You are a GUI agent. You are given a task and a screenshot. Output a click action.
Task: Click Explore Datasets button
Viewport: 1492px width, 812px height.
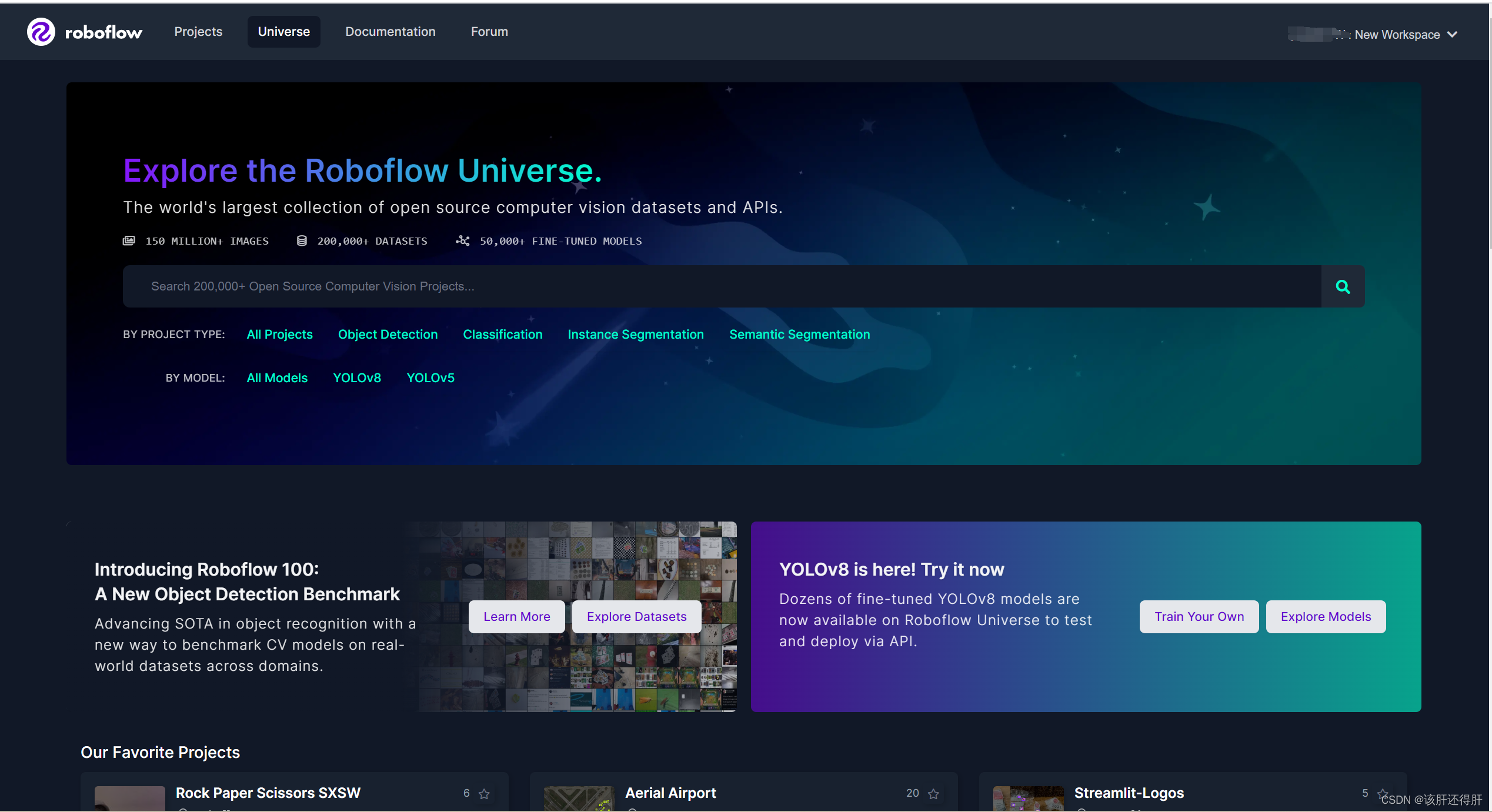[x=636, y=617]
